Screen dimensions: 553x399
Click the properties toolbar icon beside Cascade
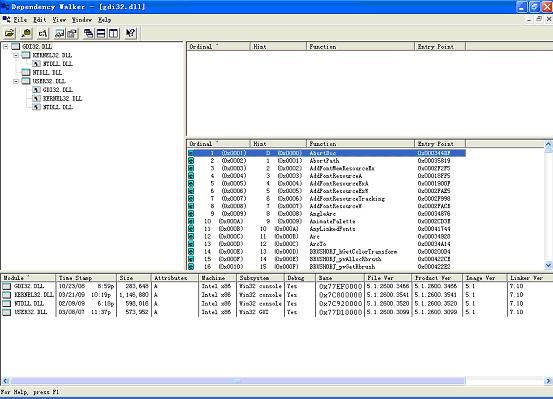pyautogui.click(x=72, y=34)
